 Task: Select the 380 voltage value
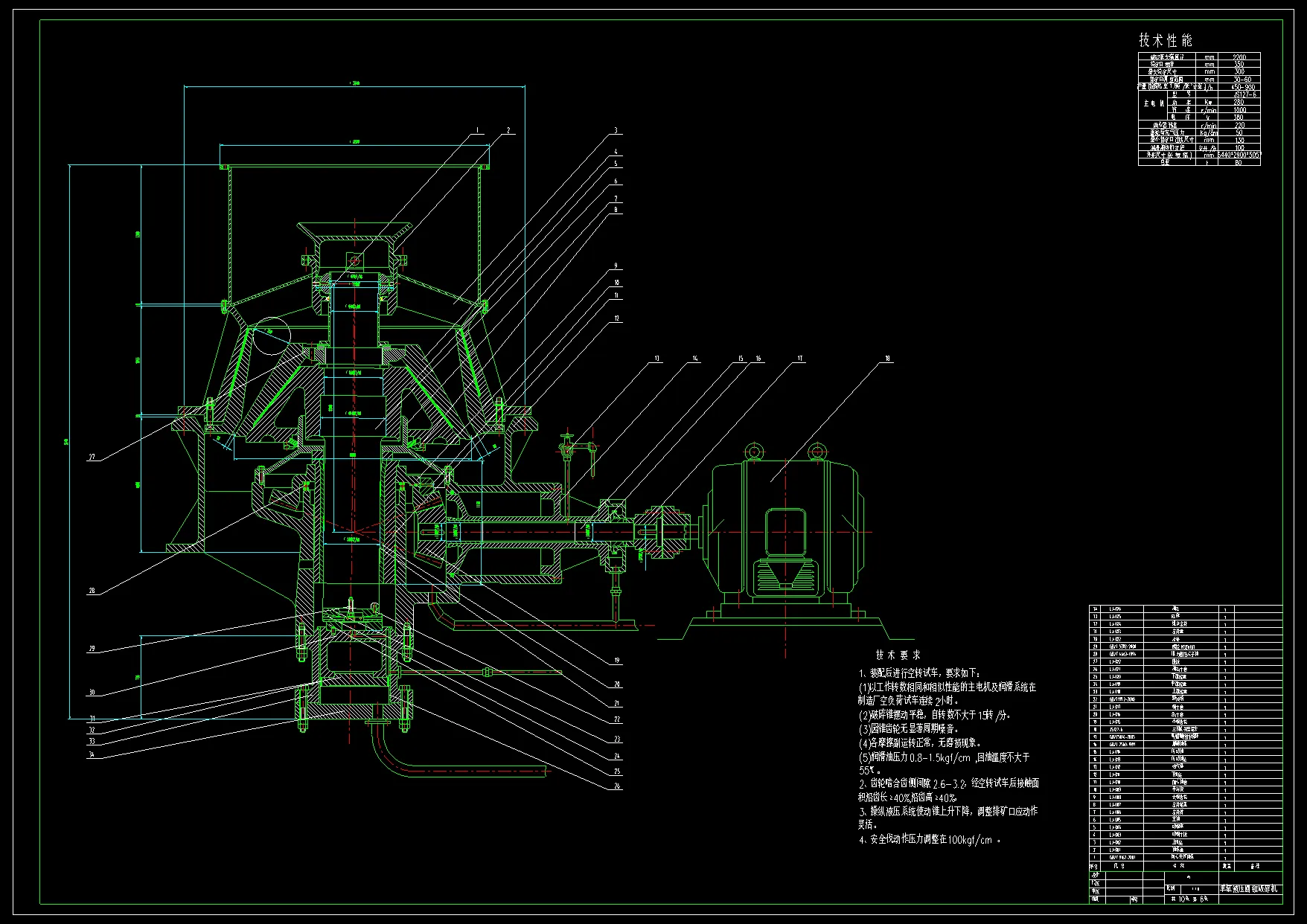(x=1239, y=117)
